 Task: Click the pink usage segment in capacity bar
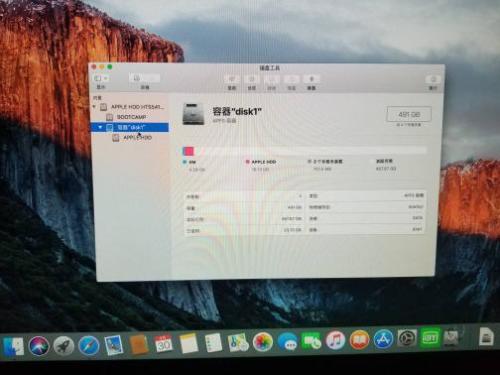click(189, 151)
